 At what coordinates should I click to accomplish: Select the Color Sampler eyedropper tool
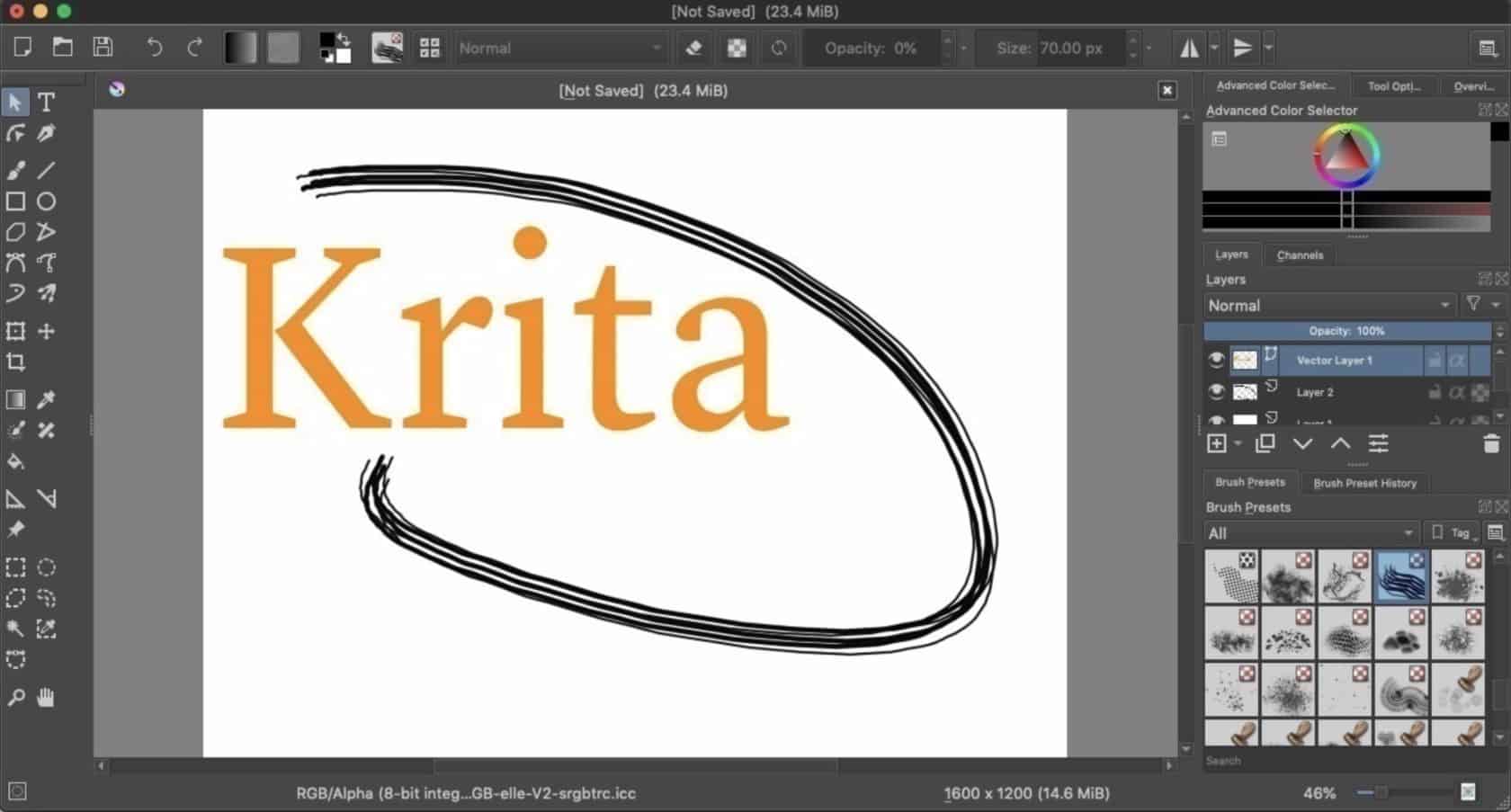[46, 399]
